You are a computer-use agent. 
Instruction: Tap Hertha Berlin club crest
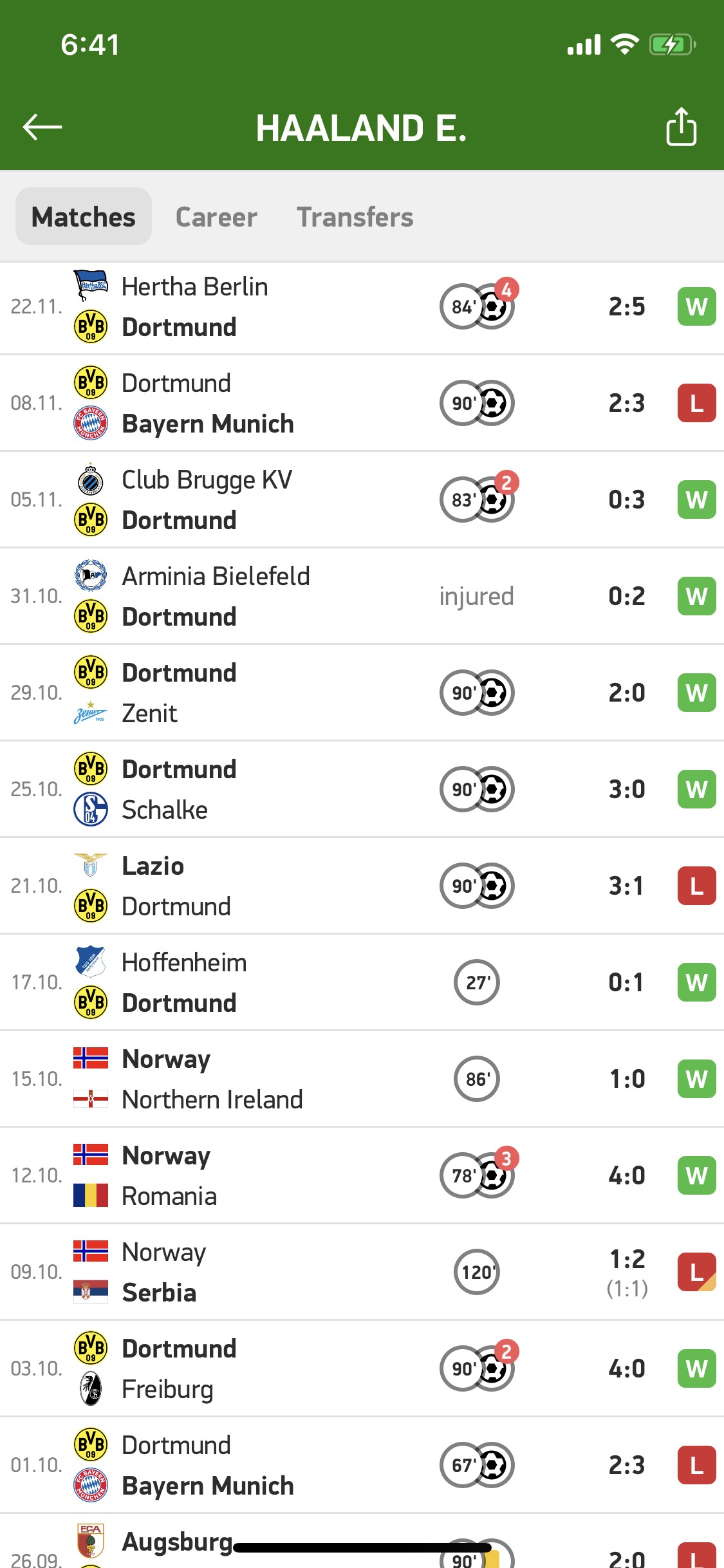click(x=91, y=285)
